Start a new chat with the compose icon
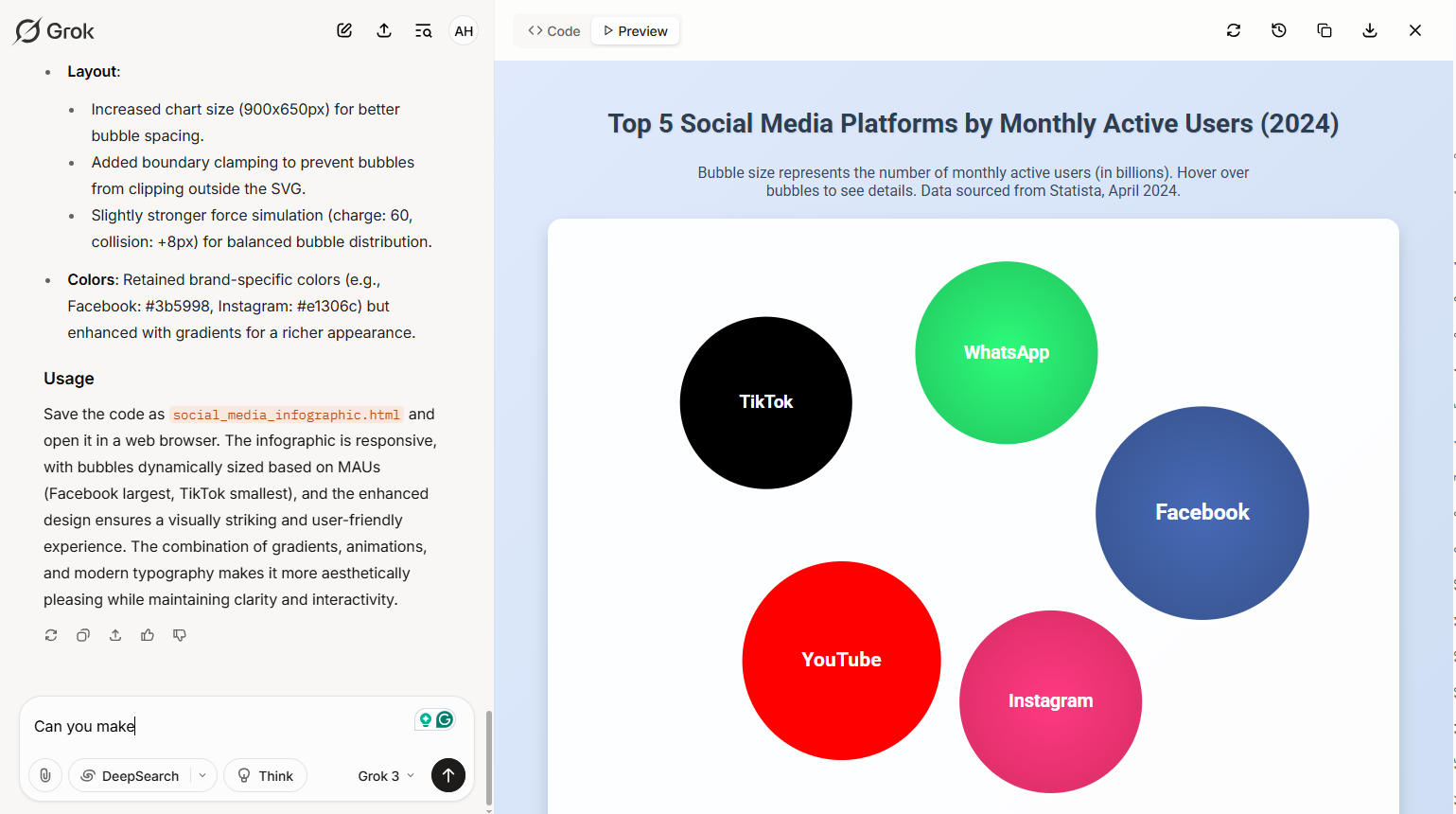Viewport: 1456px width, 814px height. tap(344, 30)
